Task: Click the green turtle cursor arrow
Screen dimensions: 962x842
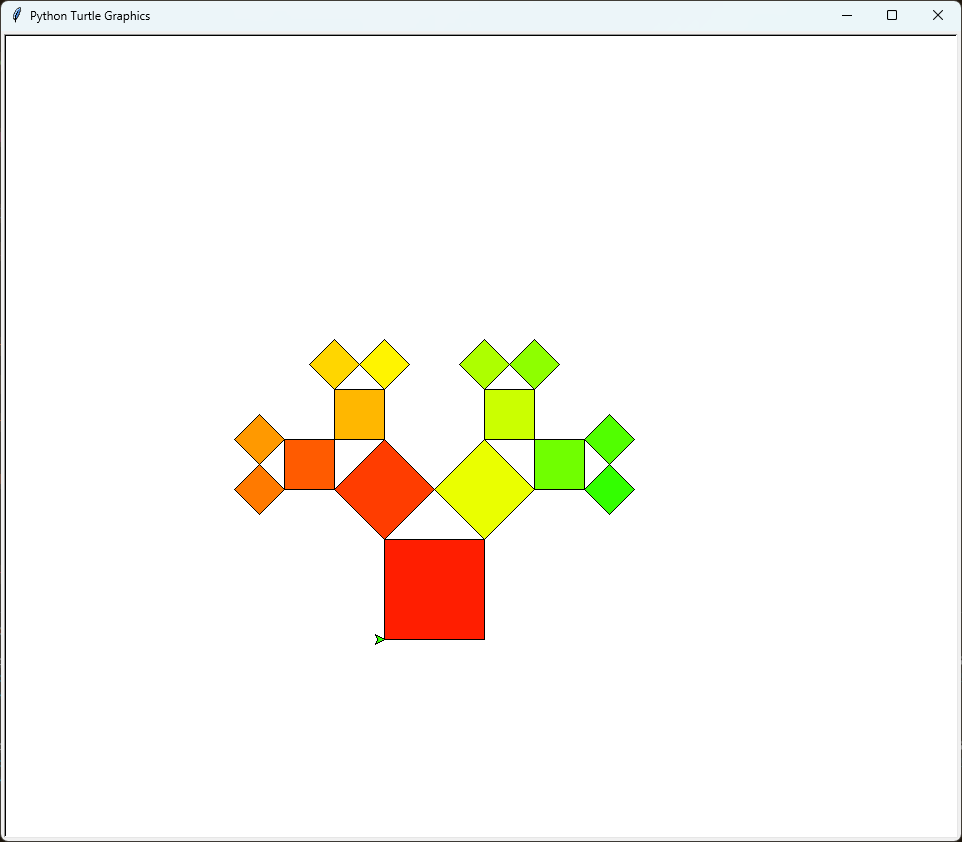Action: [380, 639]
